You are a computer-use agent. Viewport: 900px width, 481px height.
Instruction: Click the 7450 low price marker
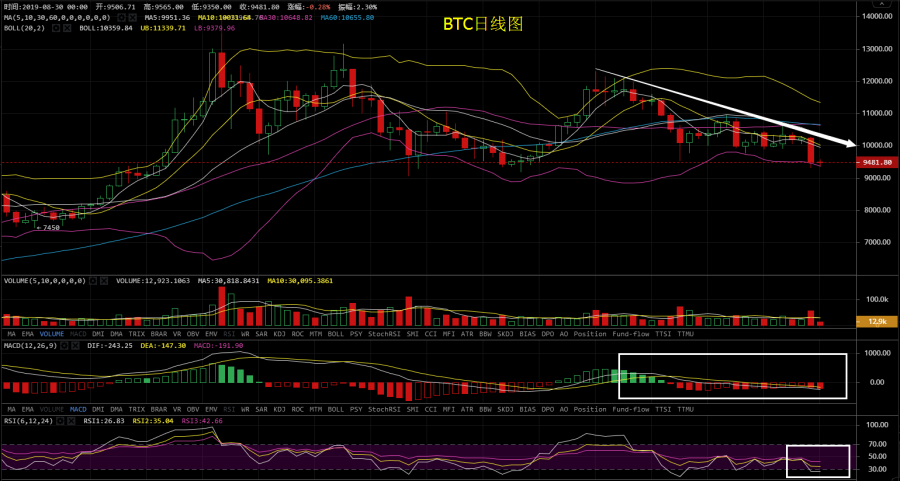click(48, 228)
